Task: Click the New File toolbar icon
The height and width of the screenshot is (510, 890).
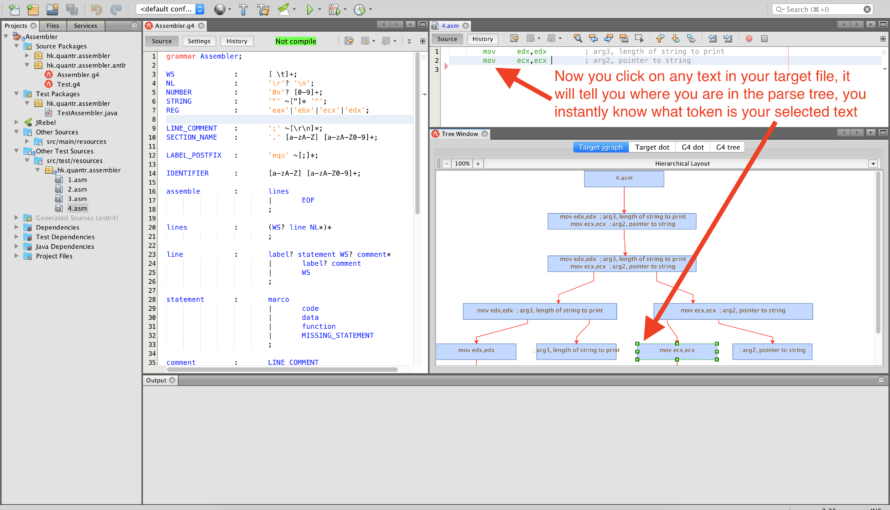Action: 14,9
